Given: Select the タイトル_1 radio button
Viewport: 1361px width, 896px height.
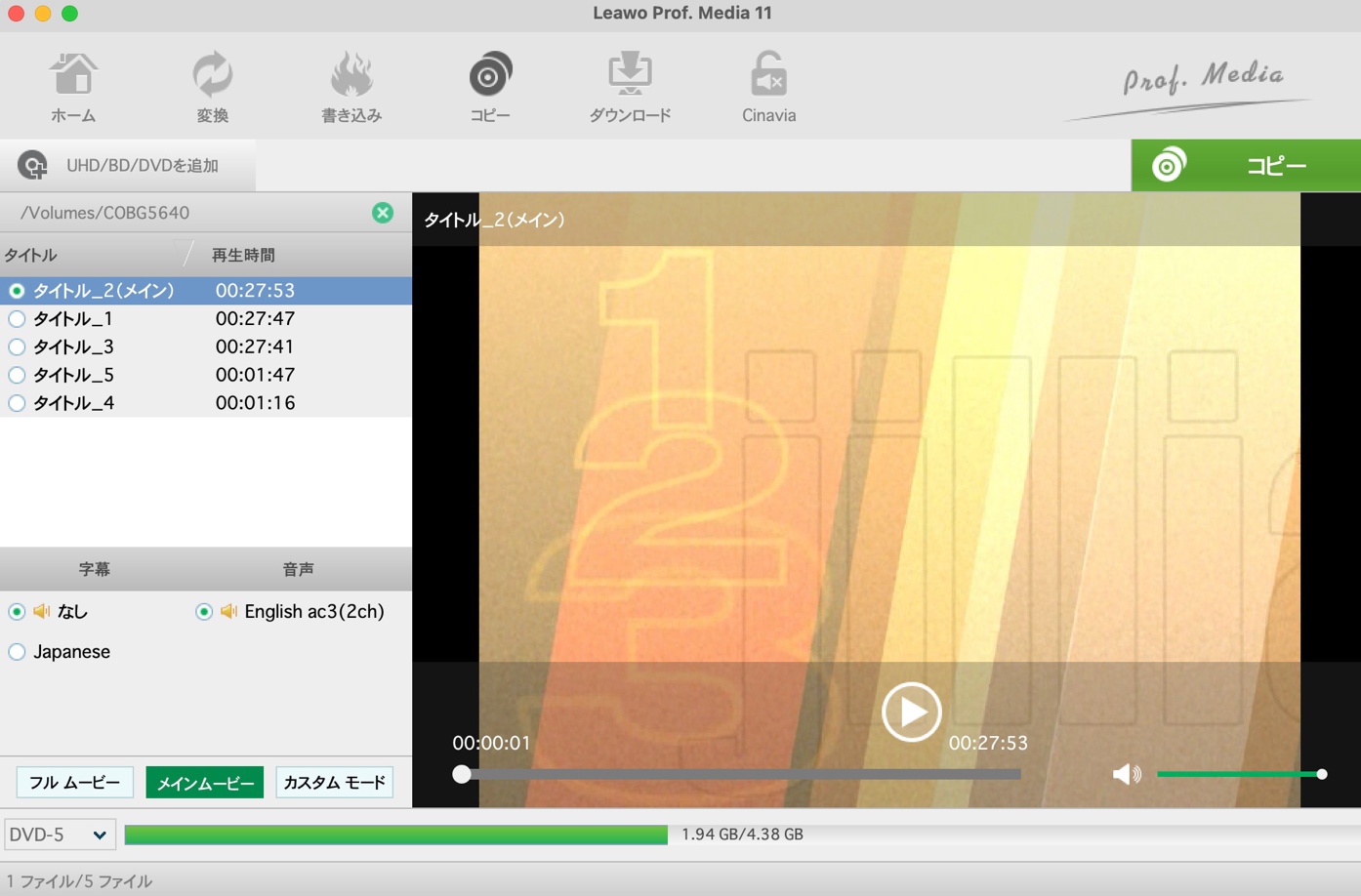Looking at the screenshot, I should 17,319.
